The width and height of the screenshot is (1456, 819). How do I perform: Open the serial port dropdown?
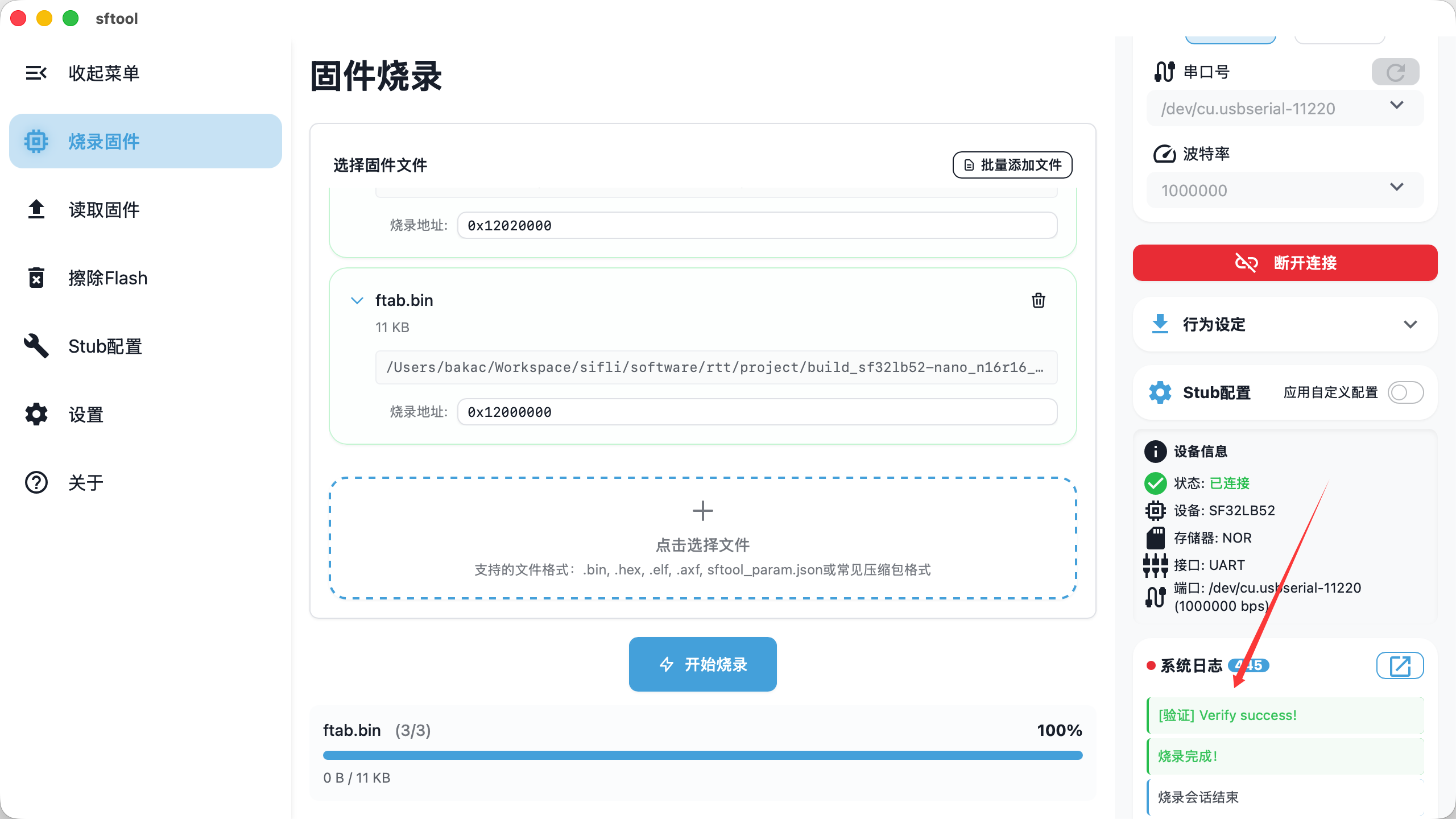[1284, 108]
